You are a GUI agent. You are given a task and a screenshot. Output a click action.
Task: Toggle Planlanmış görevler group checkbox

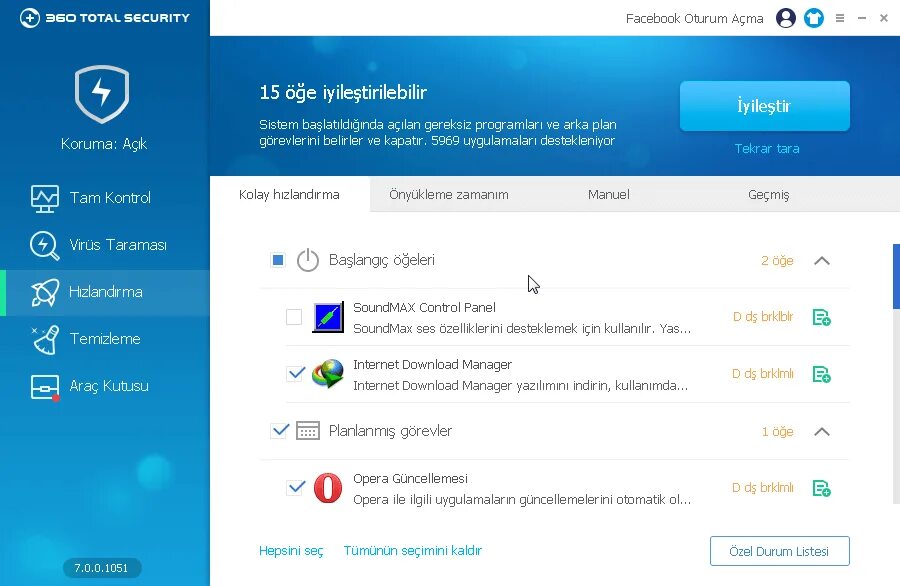[x=280, y=431]
